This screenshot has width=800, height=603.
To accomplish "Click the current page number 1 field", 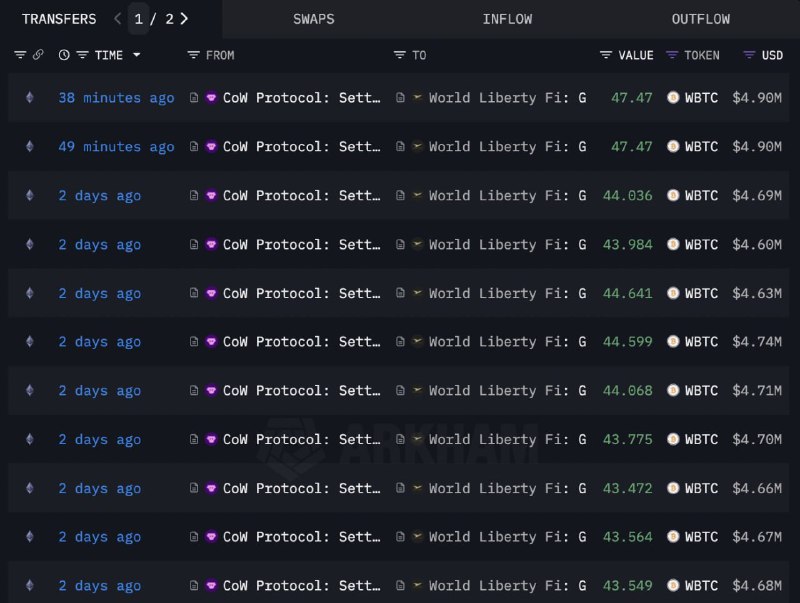I will pyautogui.click(x=138, y=19).
